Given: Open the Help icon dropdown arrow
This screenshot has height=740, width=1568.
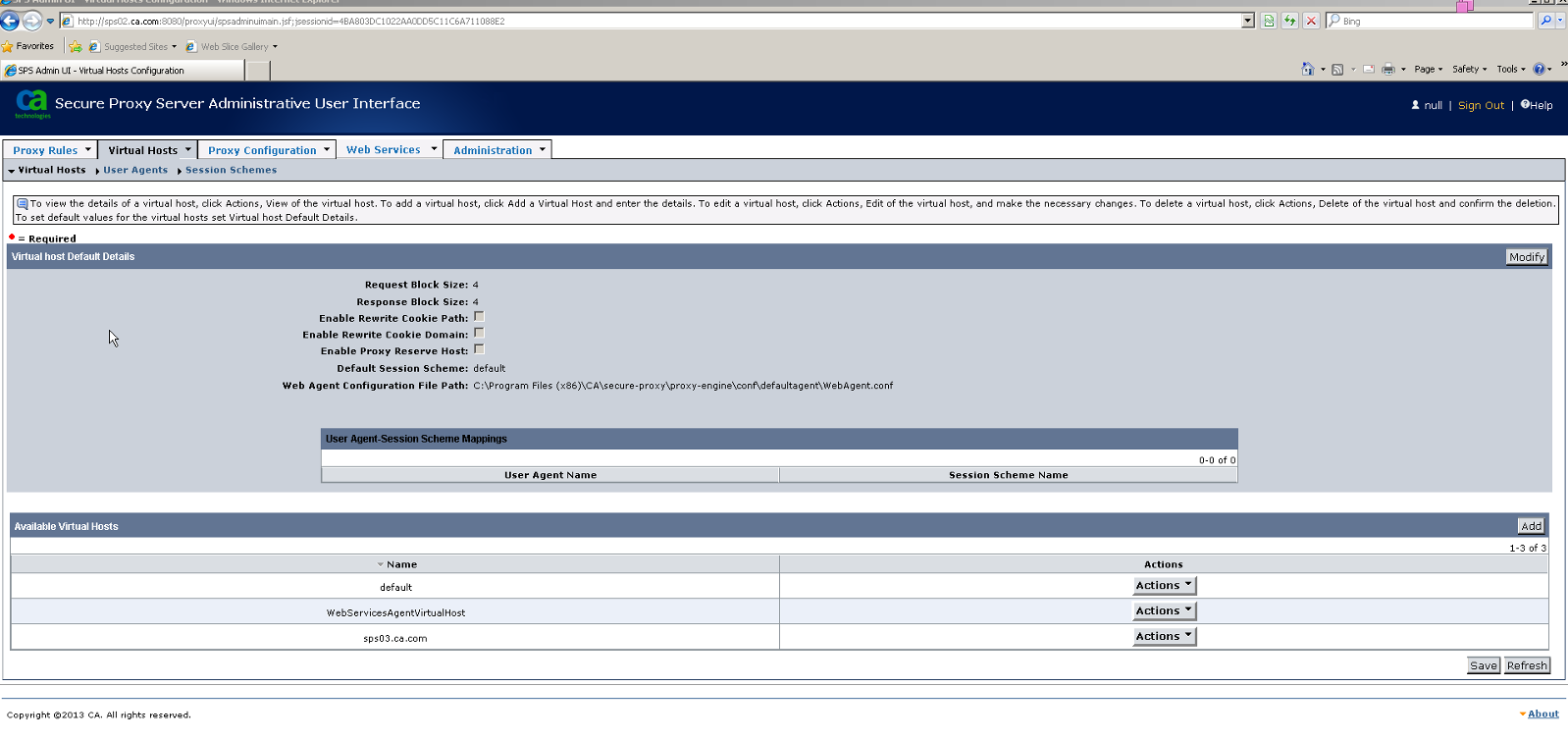Looking at the screenshot, I should tap(1549, 70).
